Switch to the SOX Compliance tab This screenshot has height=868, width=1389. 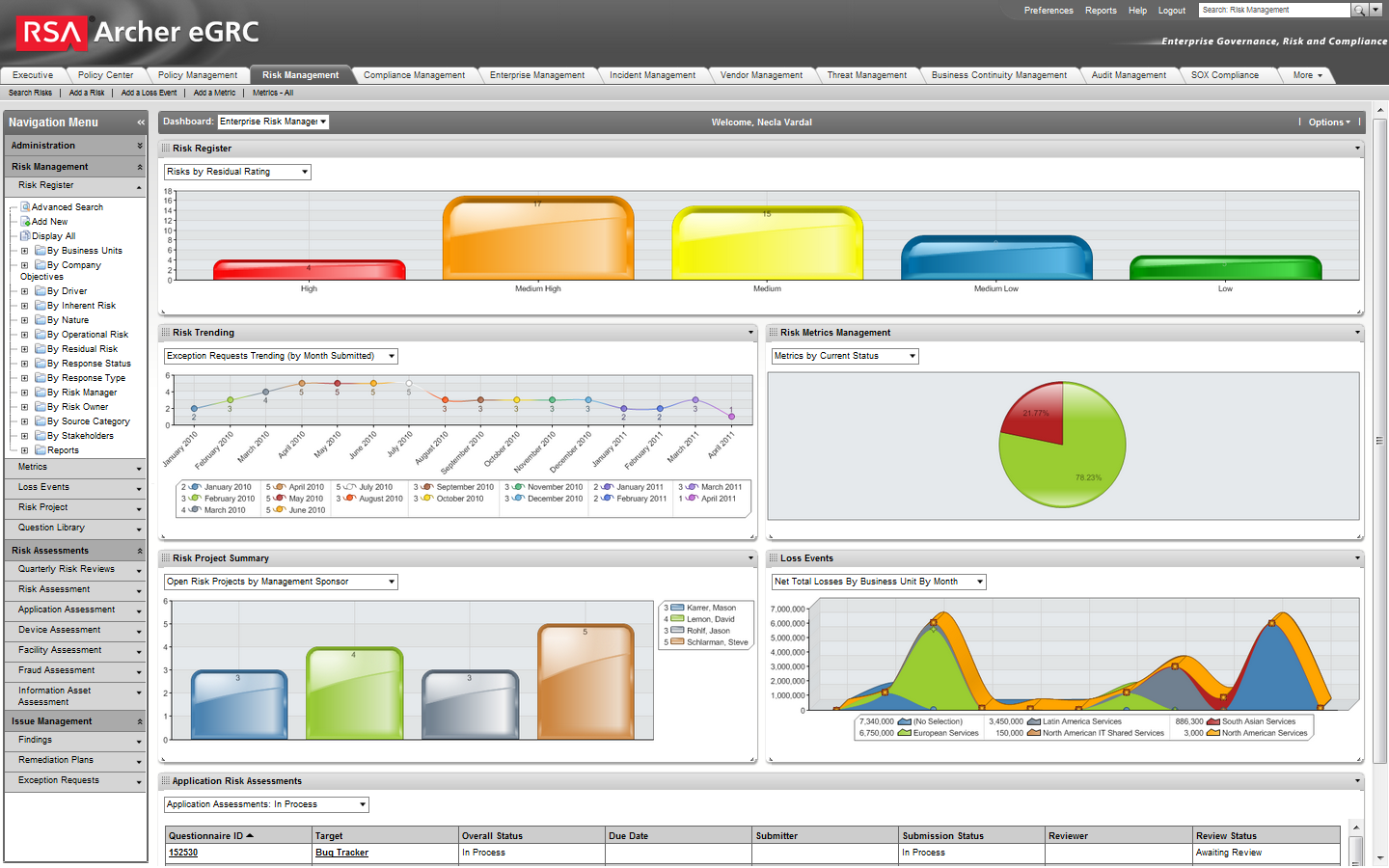(x=1224, y=75)
